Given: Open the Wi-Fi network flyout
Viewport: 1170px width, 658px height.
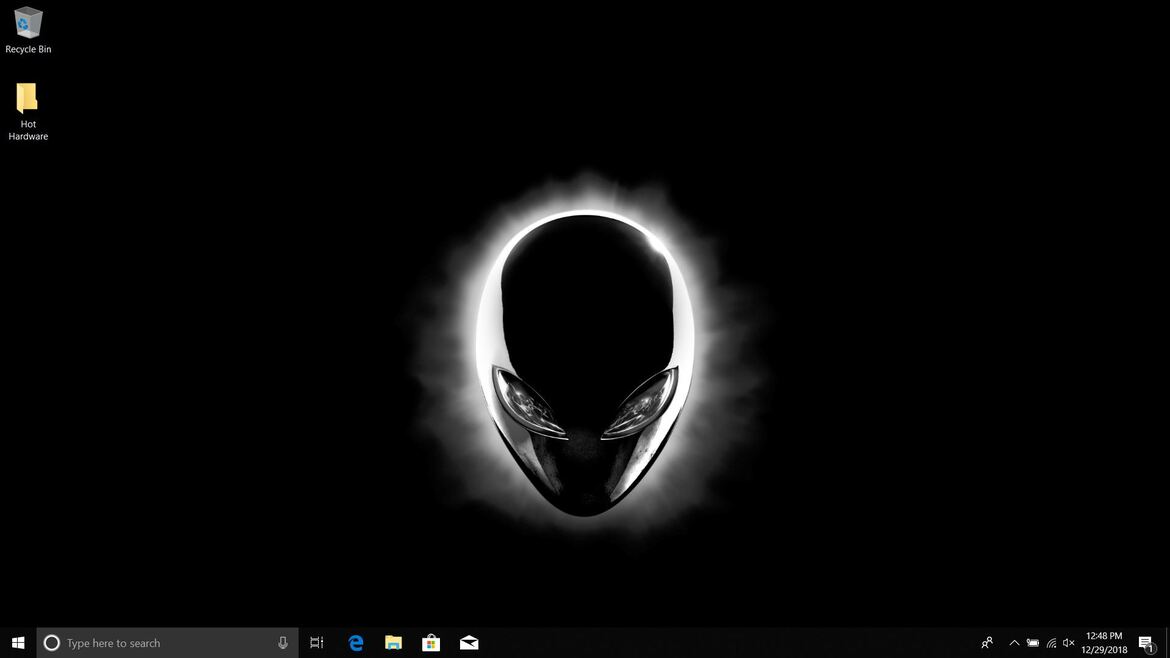Looking at the screenshot, I should coord(1051,642).
